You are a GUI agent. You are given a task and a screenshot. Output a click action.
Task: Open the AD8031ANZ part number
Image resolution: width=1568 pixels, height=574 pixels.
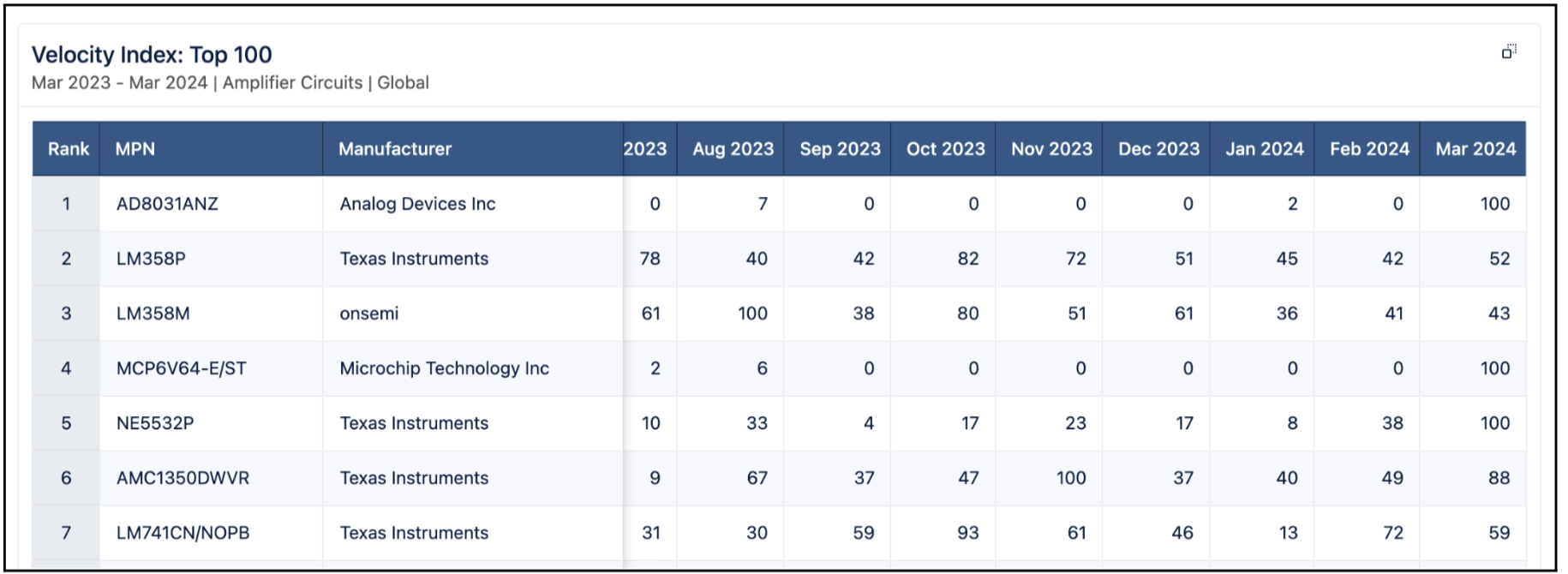pyautogui.click(x=167, y=204)
